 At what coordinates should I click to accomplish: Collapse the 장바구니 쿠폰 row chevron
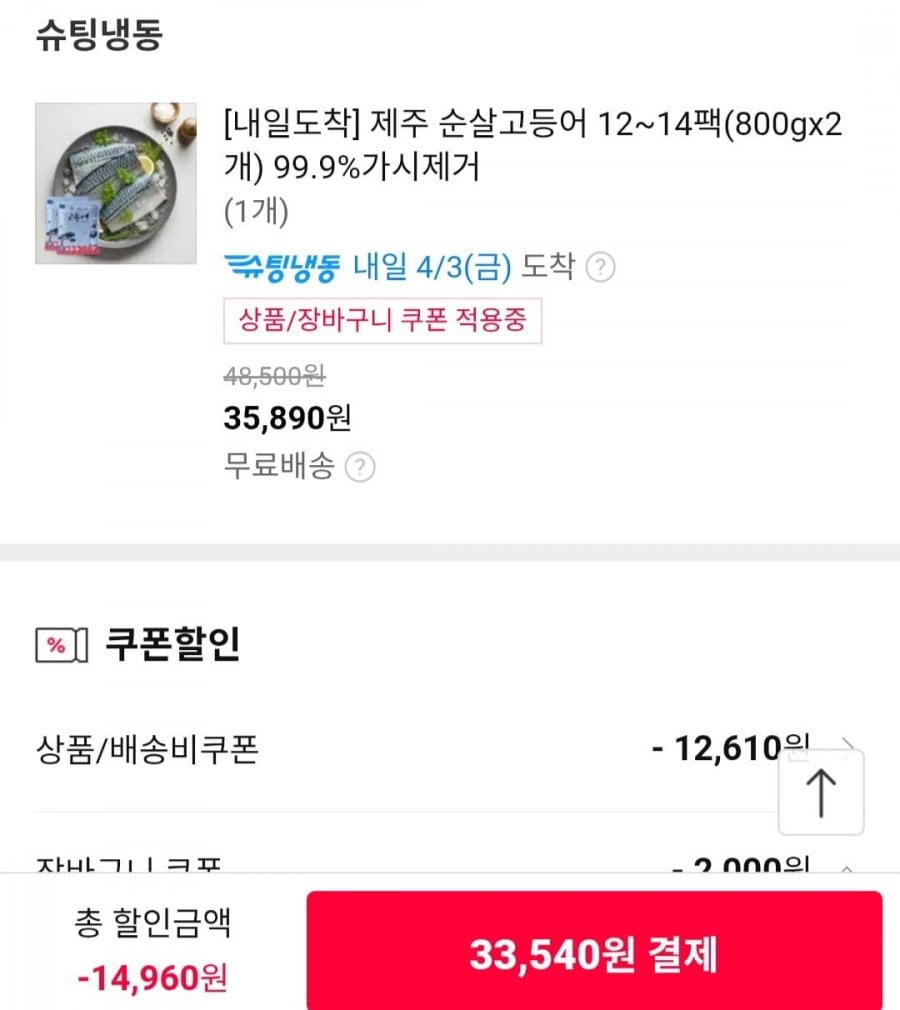tap(847, 867)
